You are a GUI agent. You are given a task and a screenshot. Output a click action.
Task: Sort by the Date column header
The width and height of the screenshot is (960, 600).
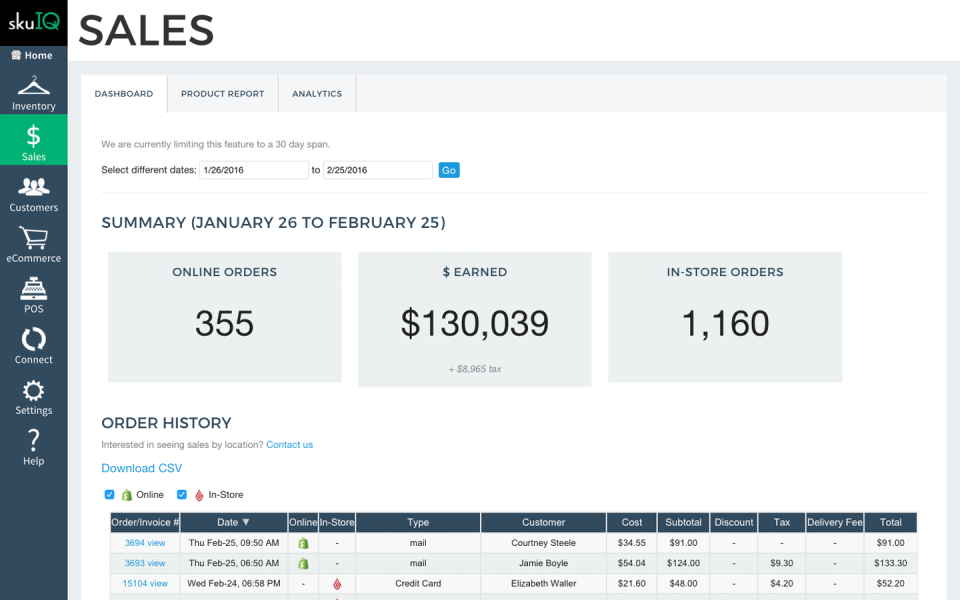(x=234, y=522)
